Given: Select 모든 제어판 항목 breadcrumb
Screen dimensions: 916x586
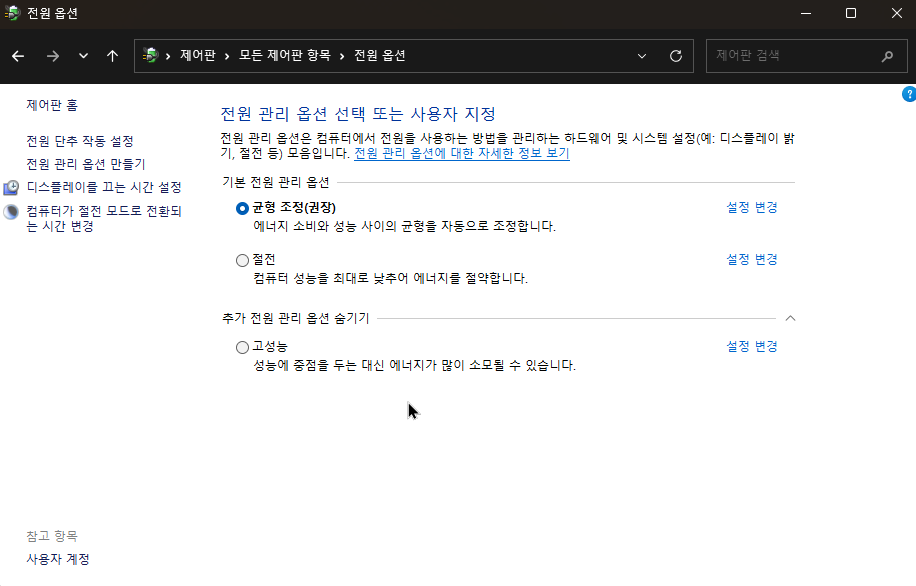Looking at the screenshot, I should [x=284, y=56].
